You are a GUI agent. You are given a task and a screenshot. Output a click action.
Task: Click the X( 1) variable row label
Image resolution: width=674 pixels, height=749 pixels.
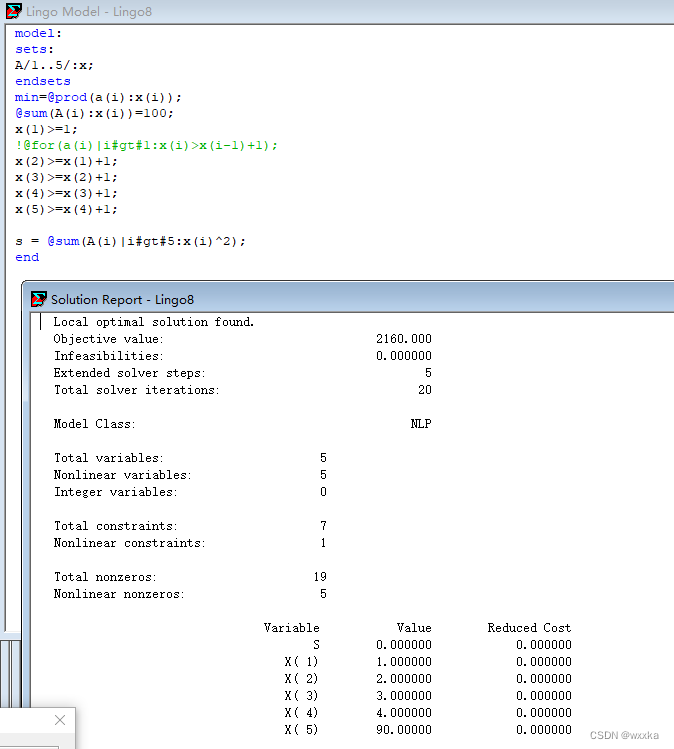301,662
